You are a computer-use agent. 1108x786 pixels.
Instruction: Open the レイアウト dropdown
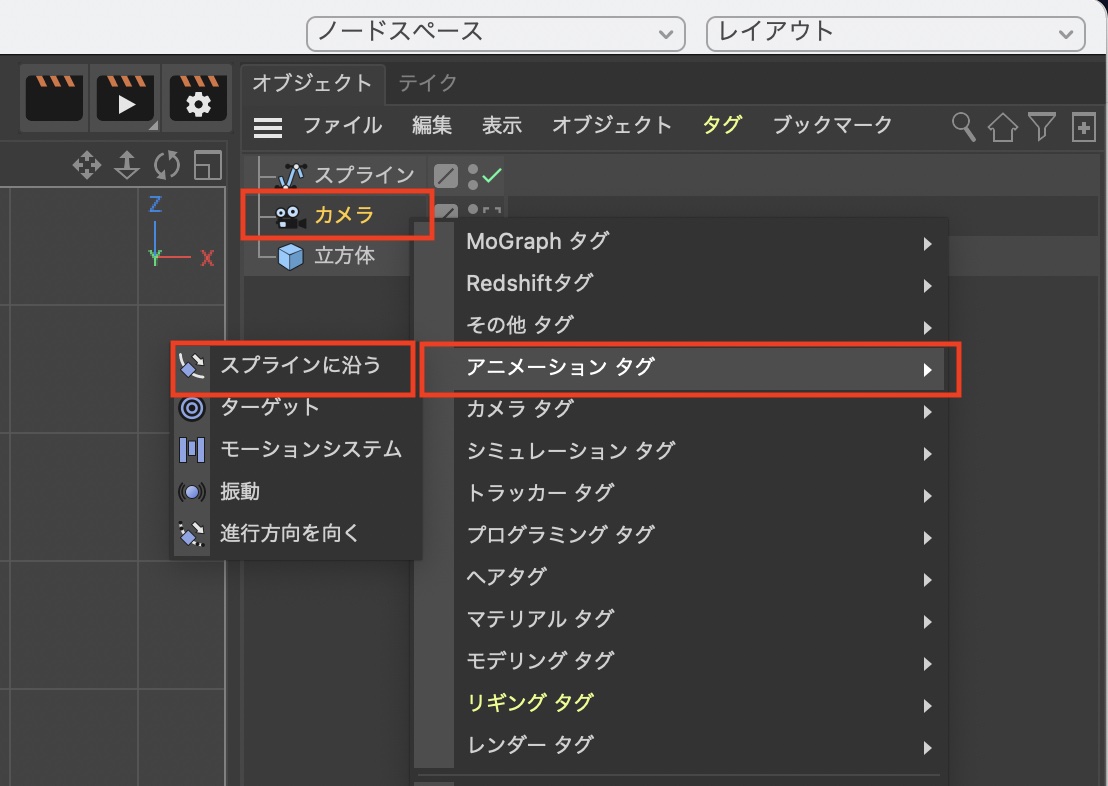(x=895, y=32)
